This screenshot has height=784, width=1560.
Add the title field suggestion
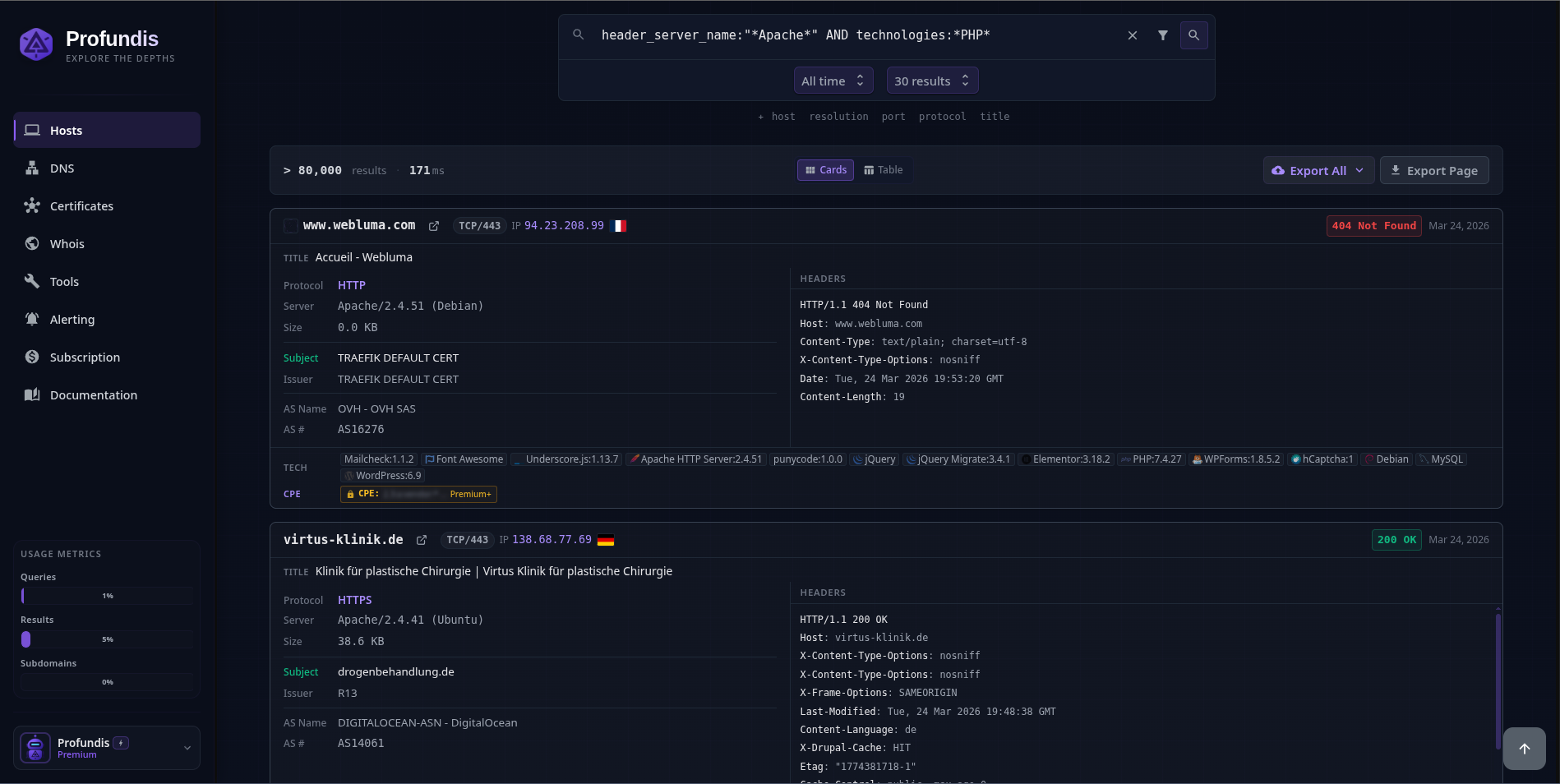point(995,117)
